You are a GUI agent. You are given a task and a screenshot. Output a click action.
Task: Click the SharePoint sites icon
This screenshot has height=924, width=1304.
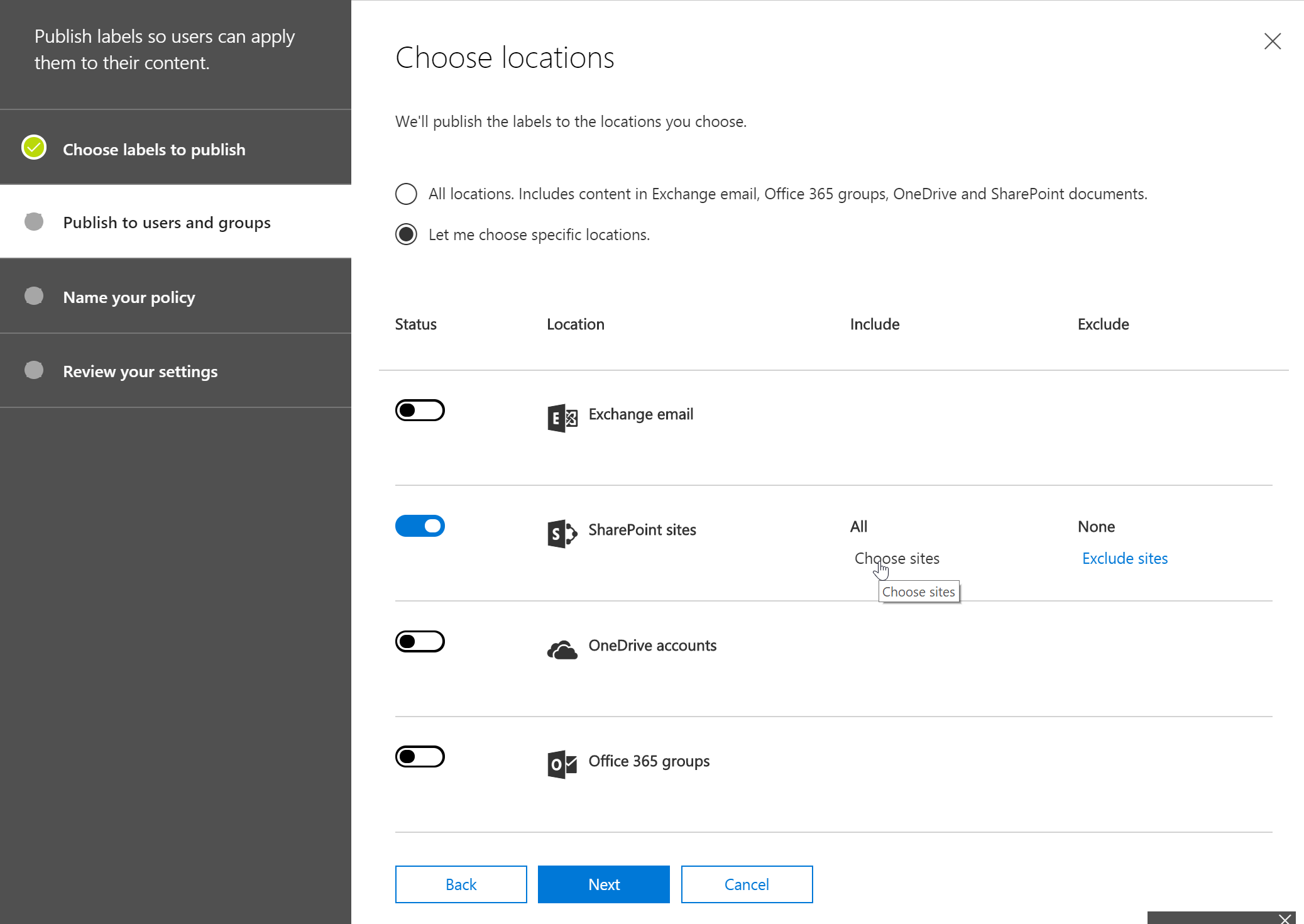562,533
